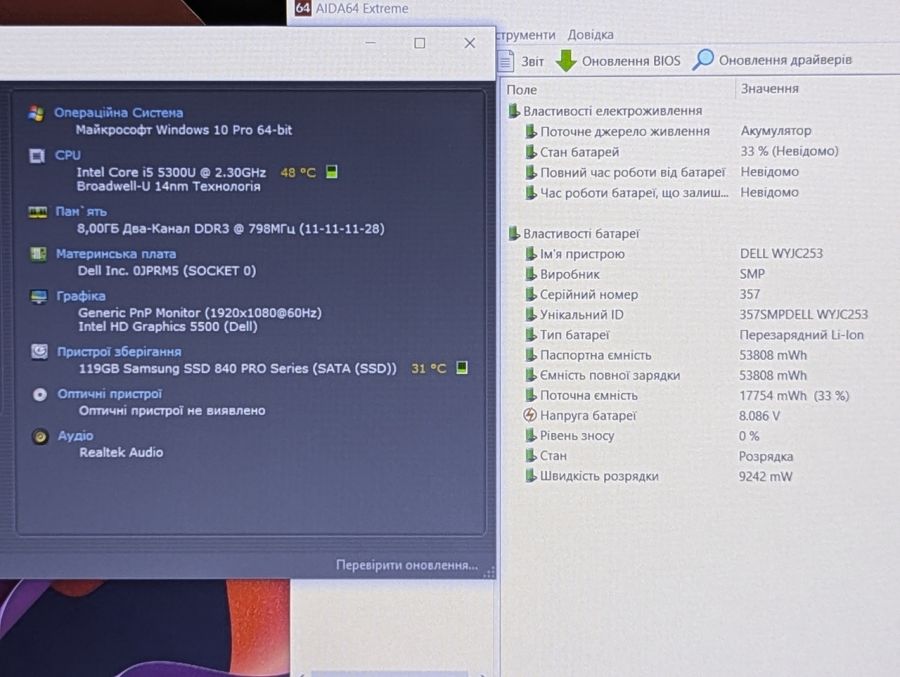The width and height of the screenshot is (900, 677).
Task: Click the icon beside Серійний номер row
Action: [x=531, y=294]
